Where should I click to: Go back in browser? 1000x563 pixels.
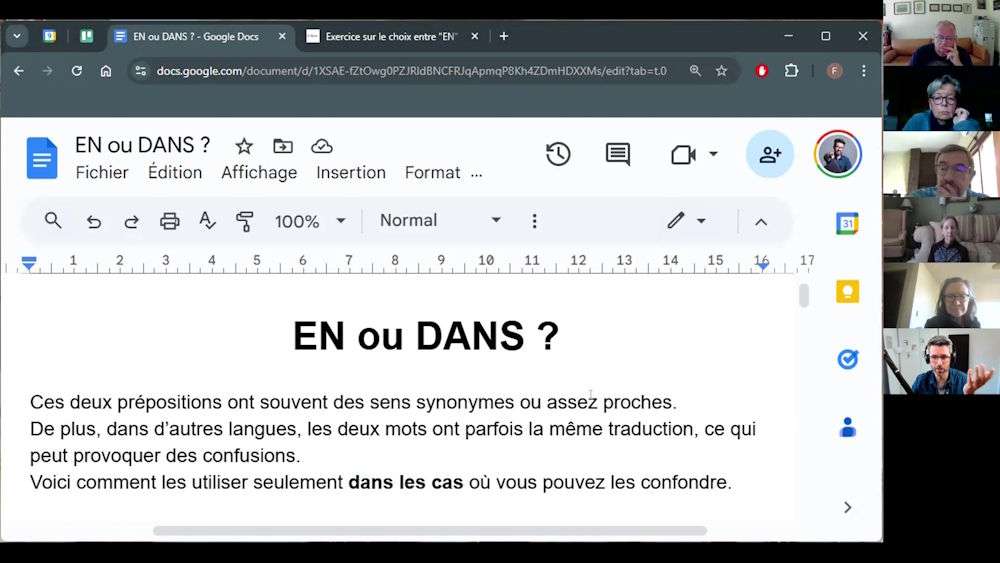click(19, 71)
